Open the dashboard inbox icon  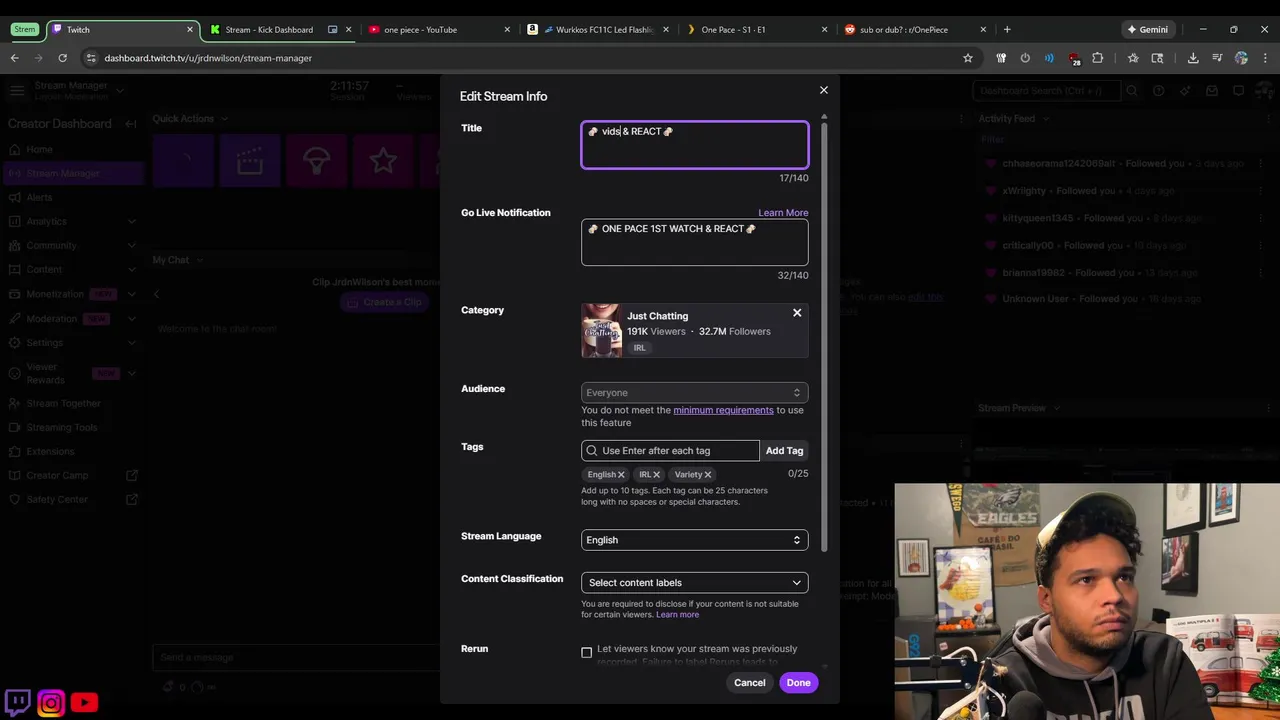click(1212, 91)
